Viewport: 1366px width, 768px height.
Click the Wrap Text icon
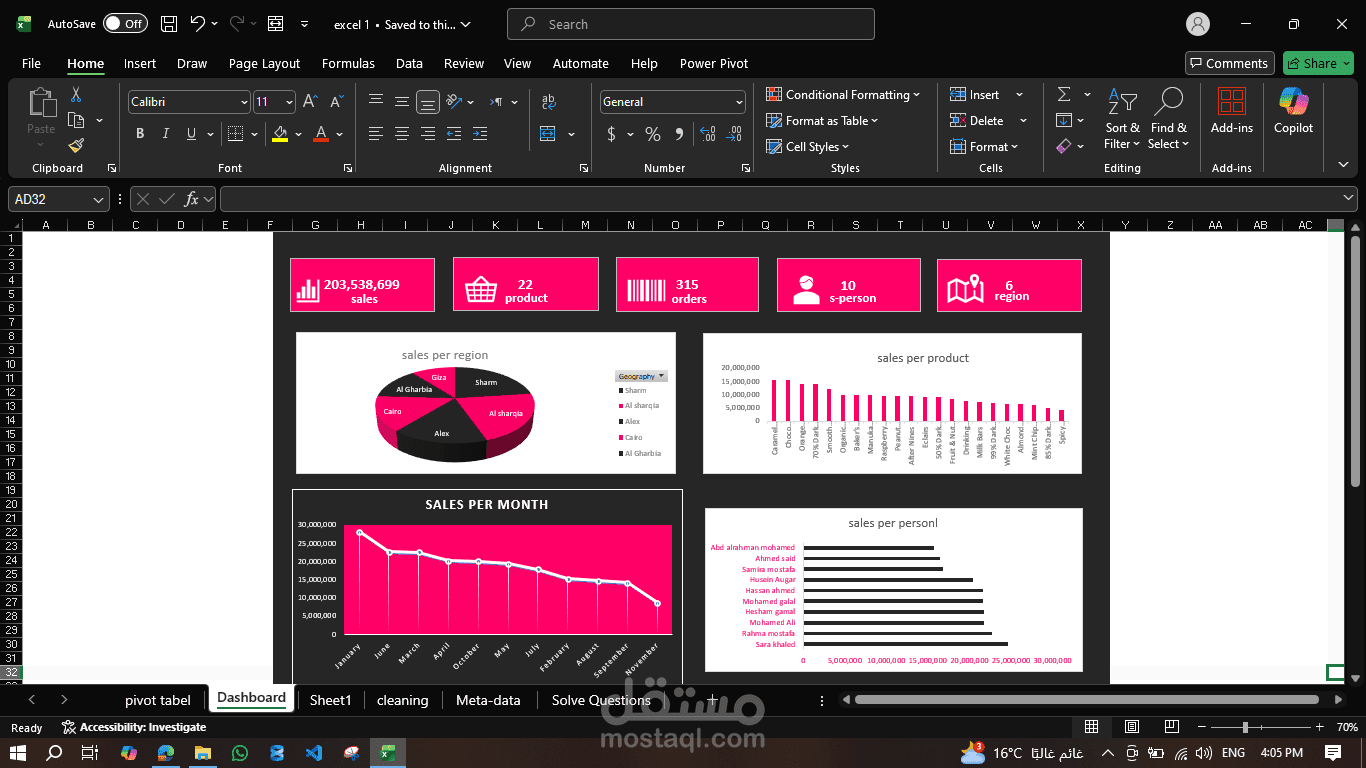[549, 102]
